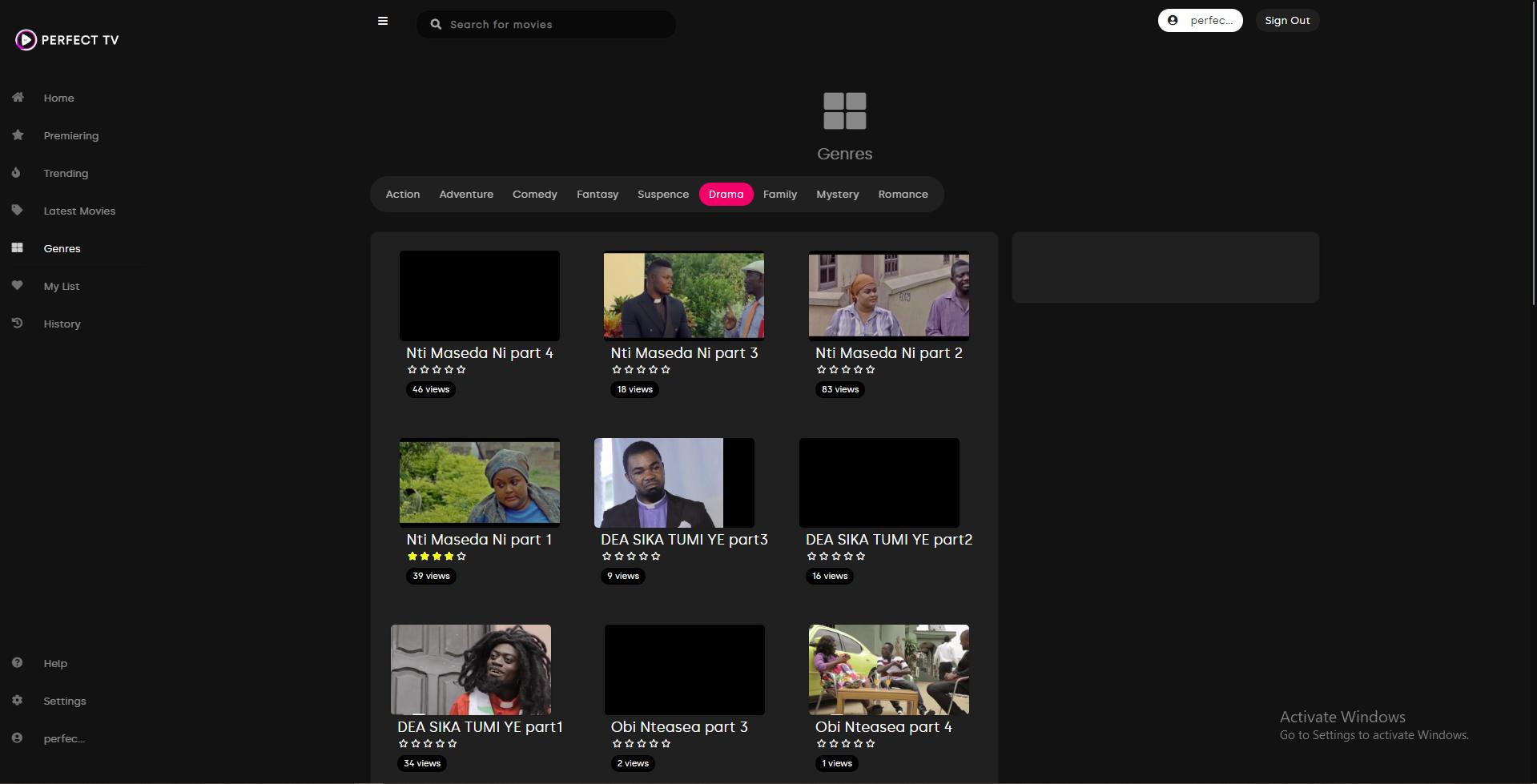Open the perfec... profile button in header
Screen dimensions: 1537x784
[1200, 21]
